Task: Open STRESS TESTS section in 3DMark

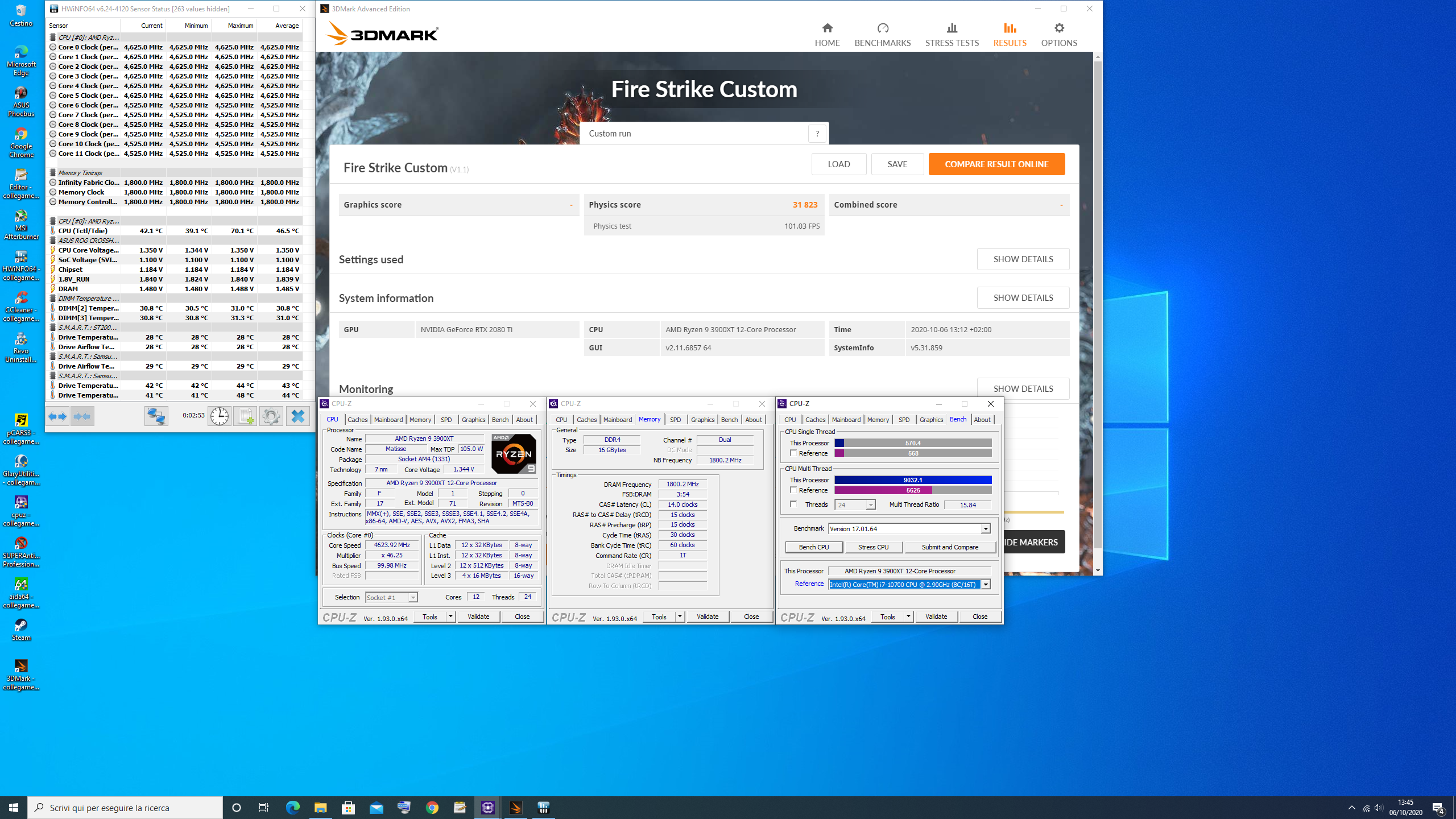Action: (952, 35)
